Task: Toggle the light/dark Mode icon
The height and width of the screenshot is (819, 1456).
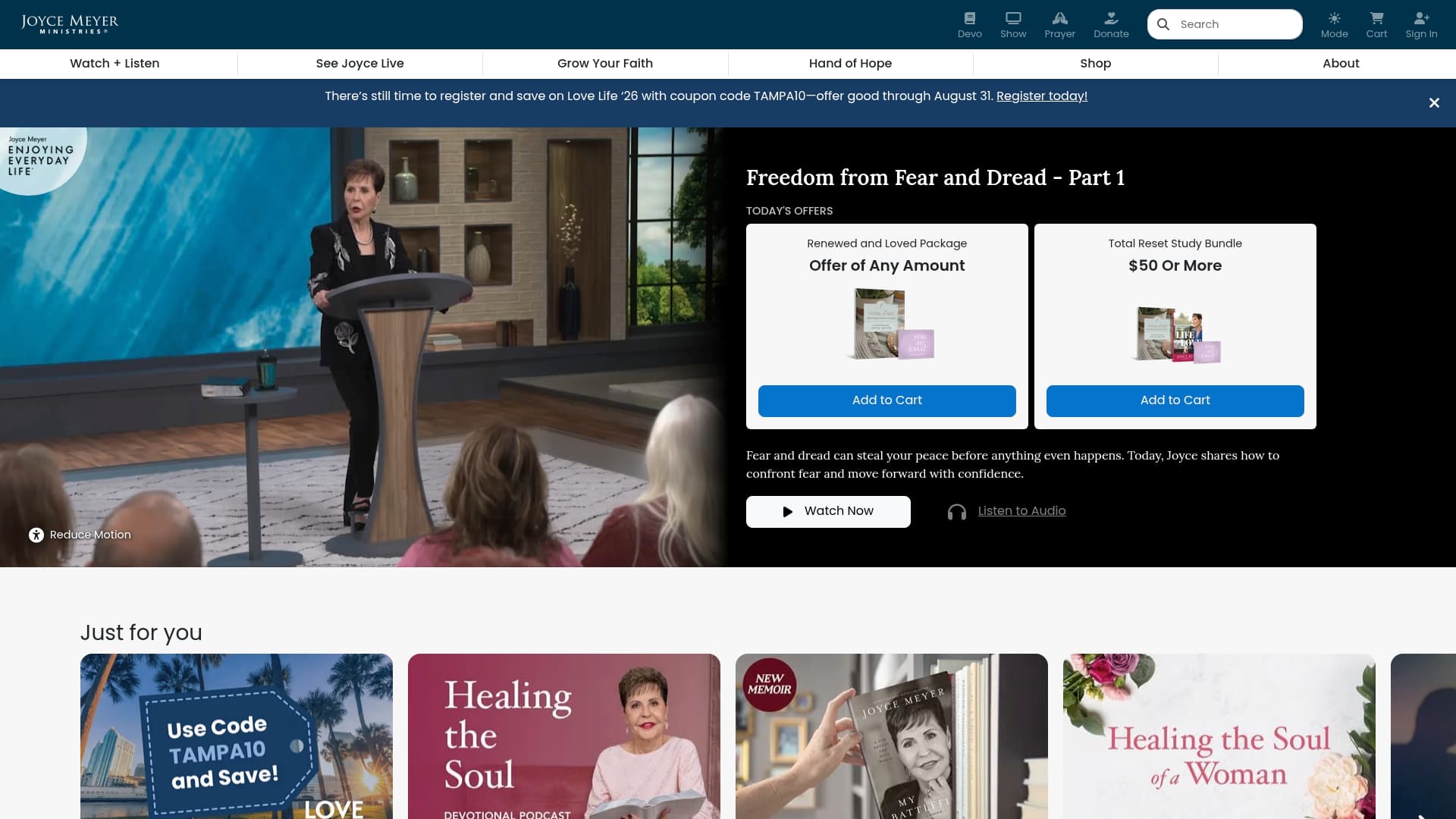Action: 1334,25
